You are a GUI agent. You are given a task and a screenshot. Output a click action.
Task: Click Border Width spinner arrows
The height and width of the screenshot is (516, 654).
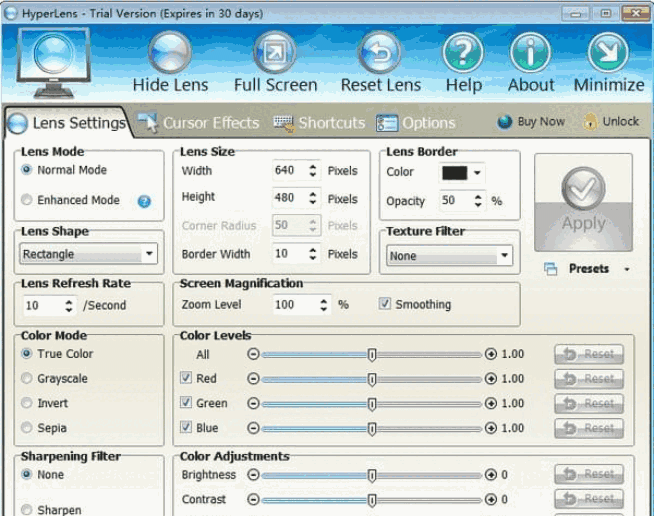[313, 254]
